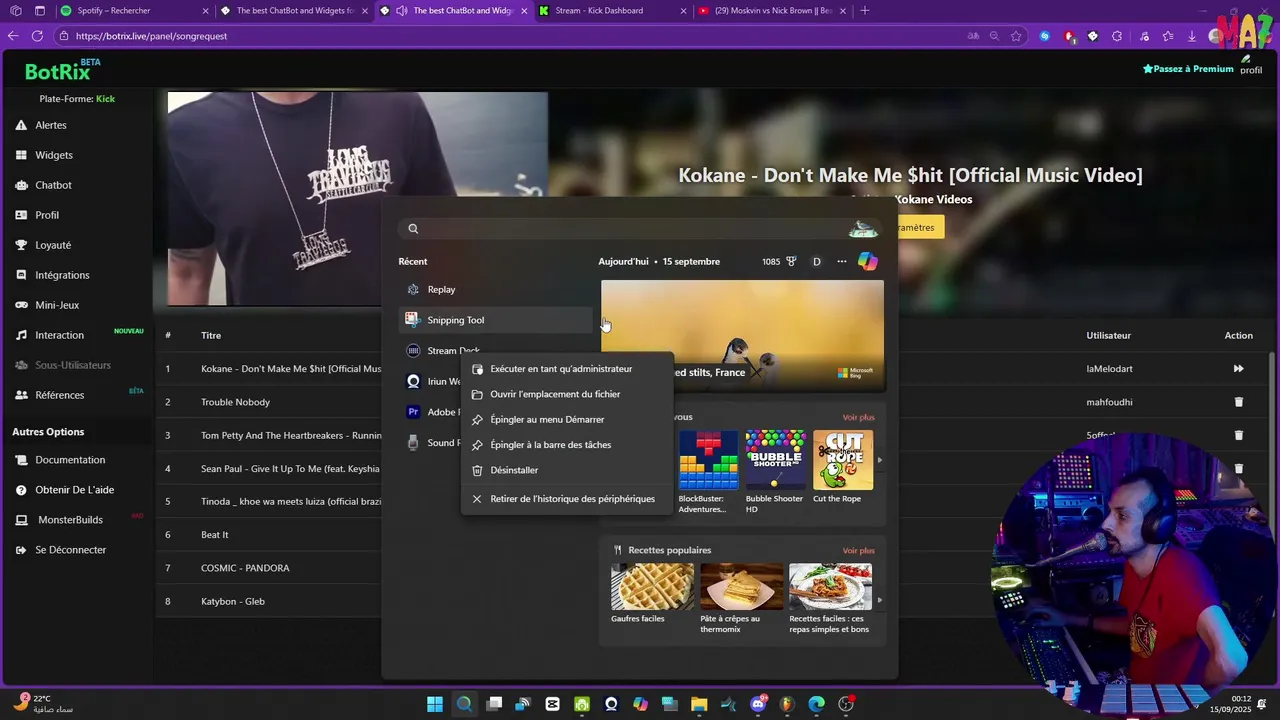This screenshot has width=1280, height=720.
Task: Open Gaufres faciles recipe card
Action: [652, 593]
